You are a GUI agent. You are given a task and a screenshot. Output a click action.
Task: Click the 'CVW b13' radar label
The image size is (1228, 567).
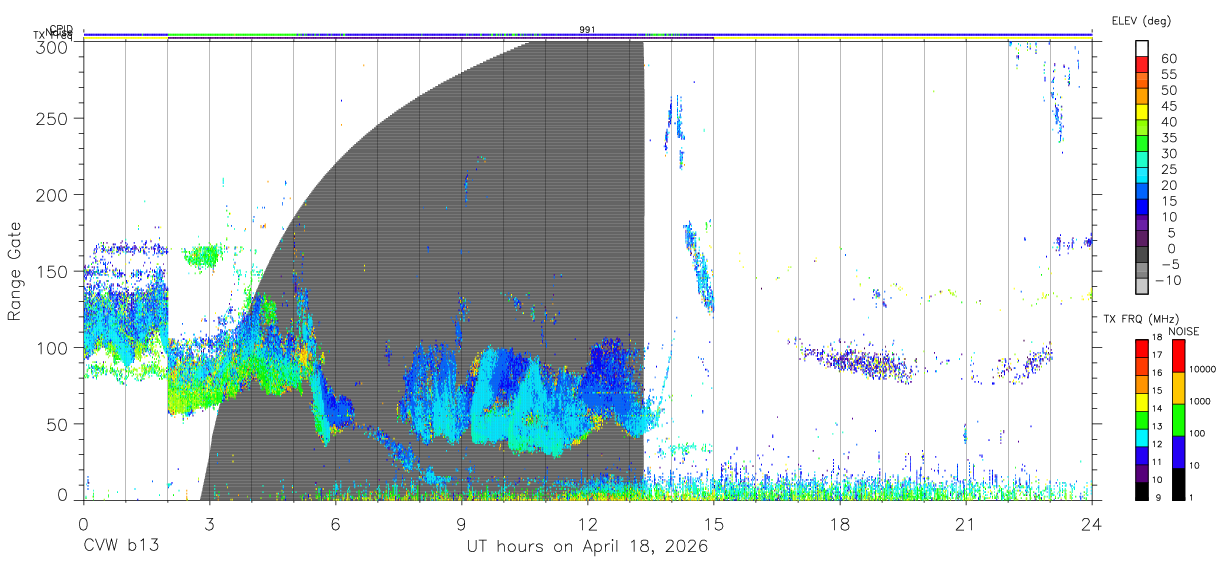tap(121, 547)
